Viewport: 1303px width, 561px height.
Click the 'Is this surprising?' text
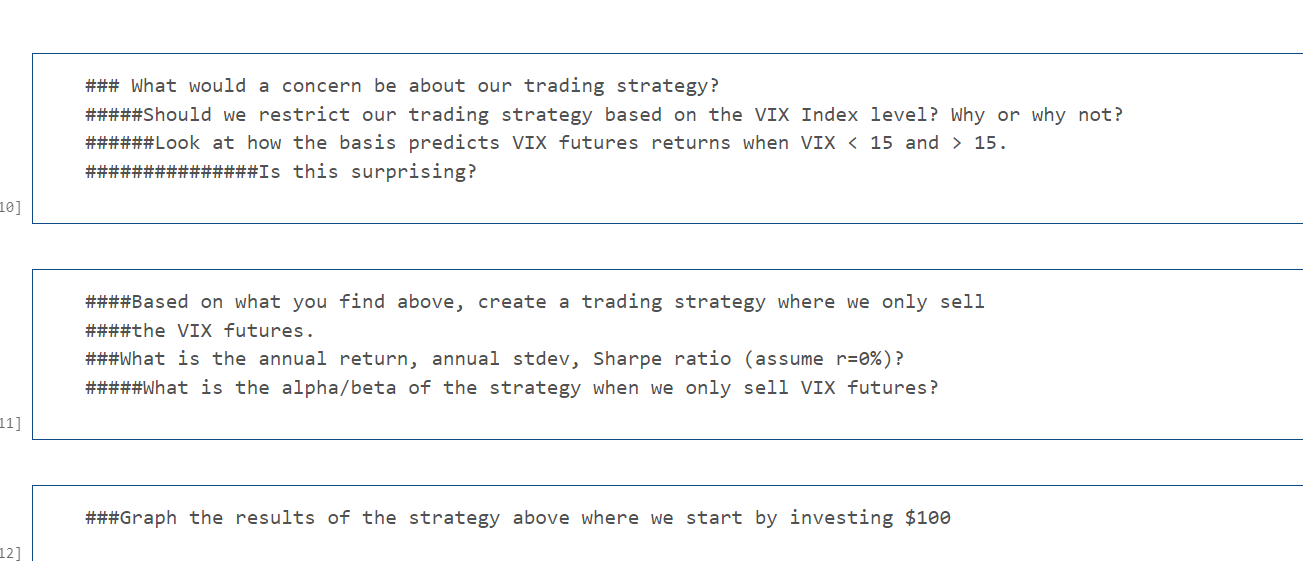pos(368,172)
